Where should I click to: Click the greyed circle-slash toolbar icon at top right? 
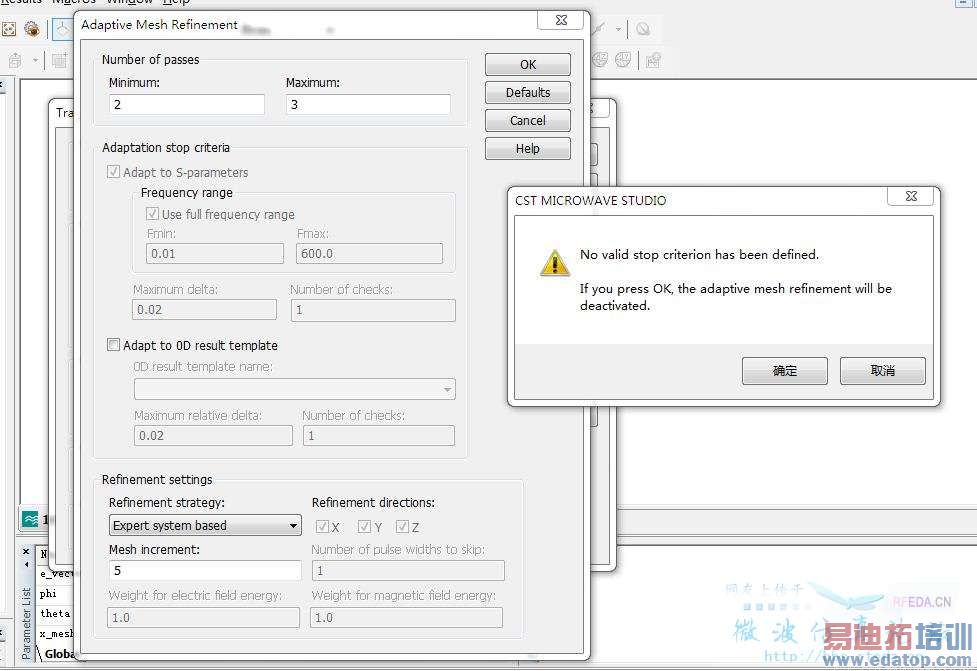[x=643, y=29]
